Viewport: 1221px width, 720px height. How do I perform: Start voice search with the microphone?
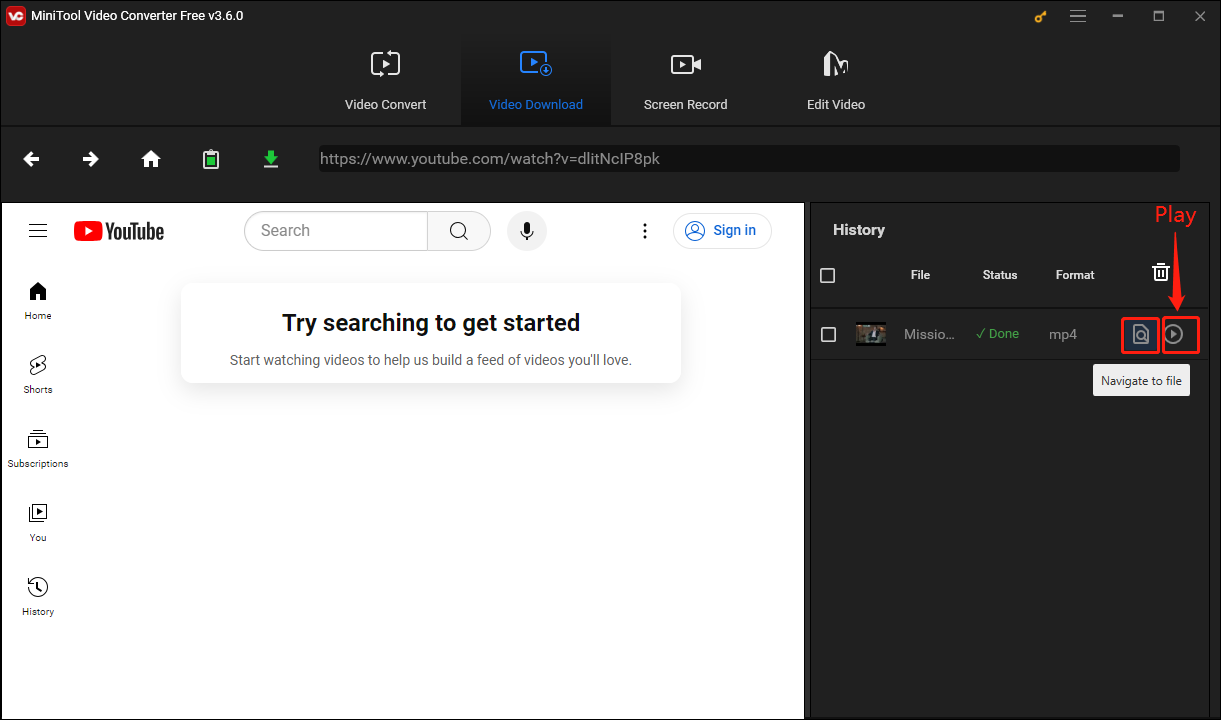(527, 231)
